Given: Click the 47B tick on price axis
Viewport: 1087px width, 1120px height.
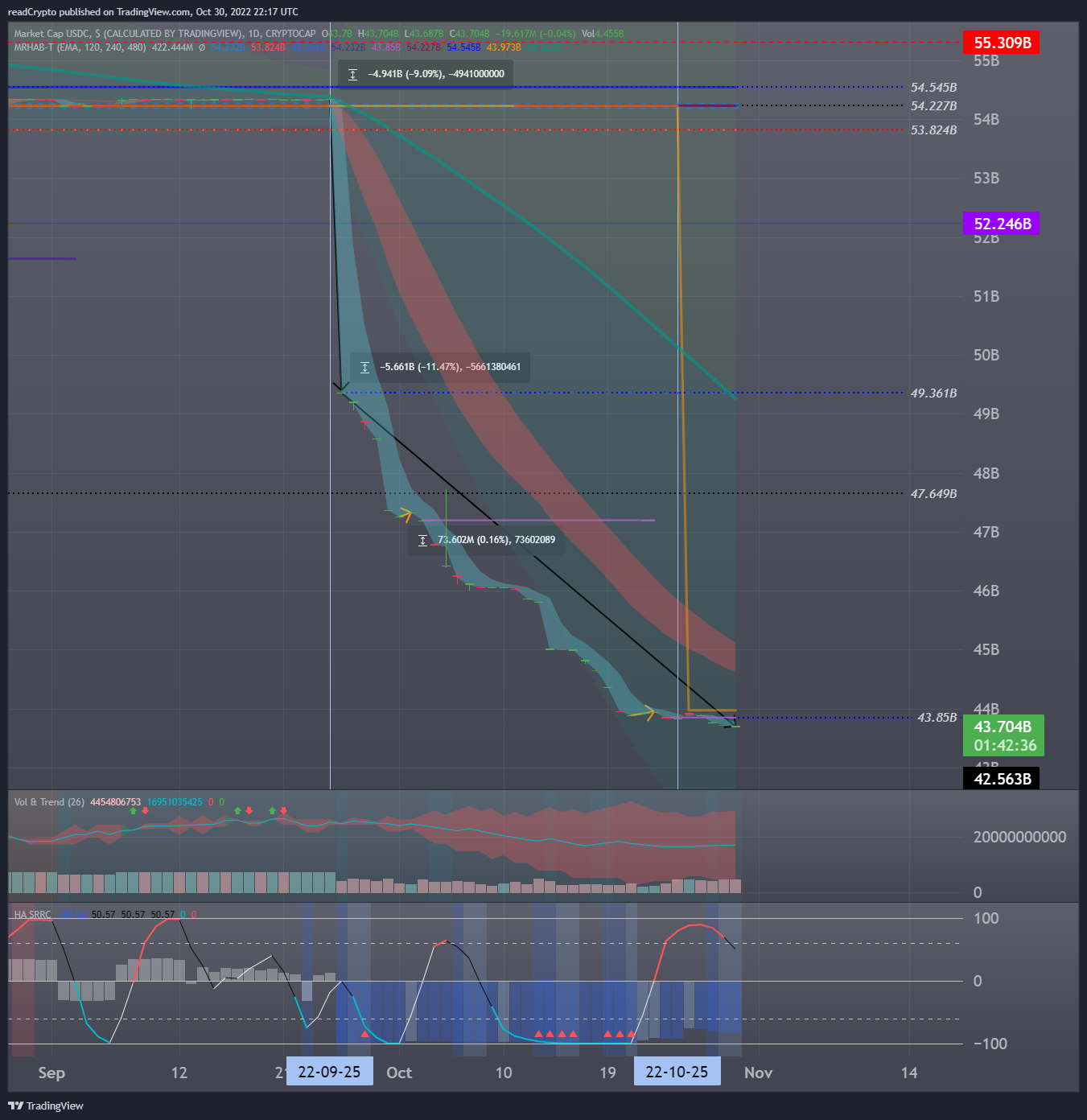Looking at the screenshot, I should [x=986, y=532].
